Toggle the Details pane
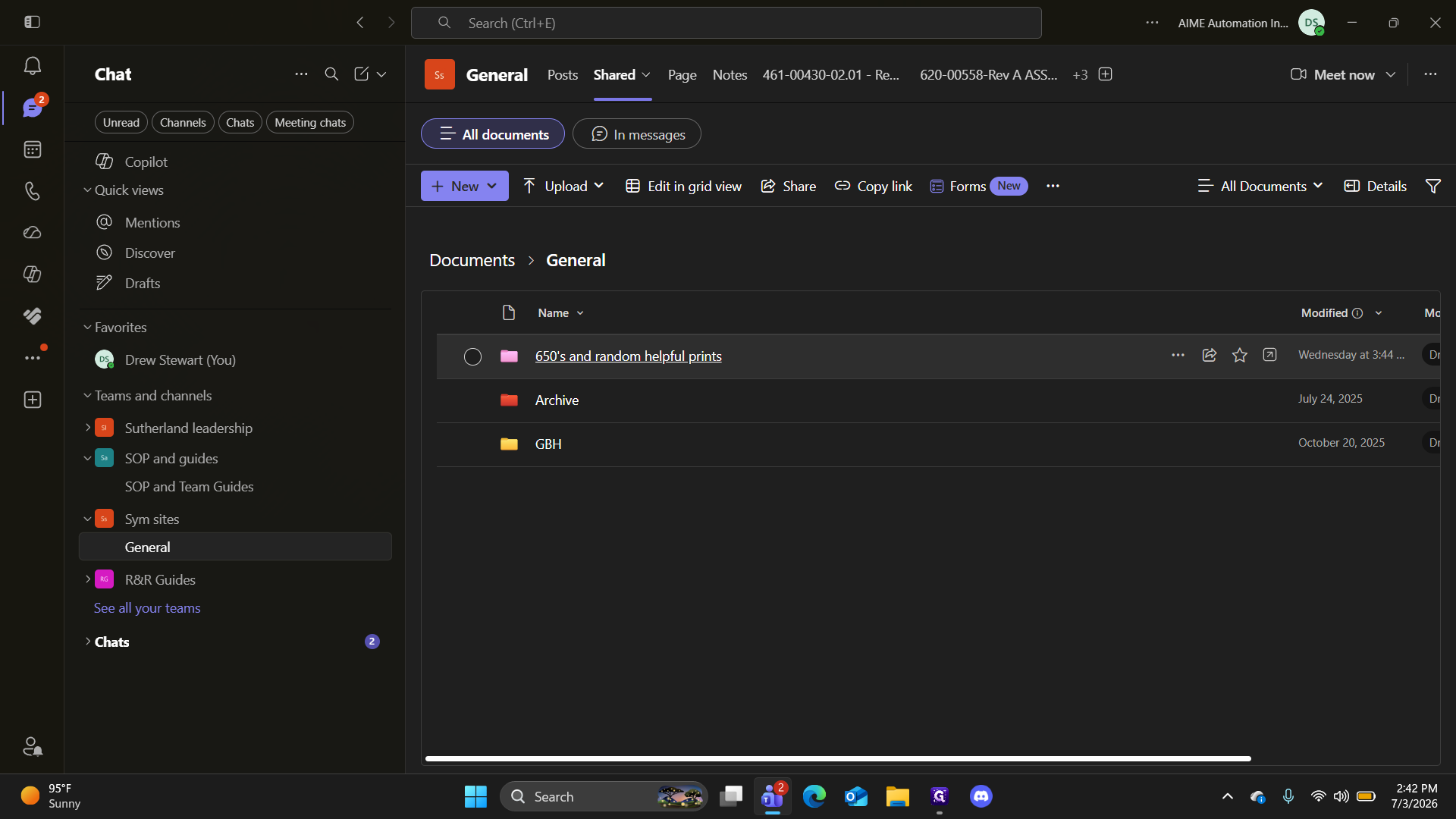This screenshot has height=819, width=1456. pyautogui.click(x=1375, y=186)
